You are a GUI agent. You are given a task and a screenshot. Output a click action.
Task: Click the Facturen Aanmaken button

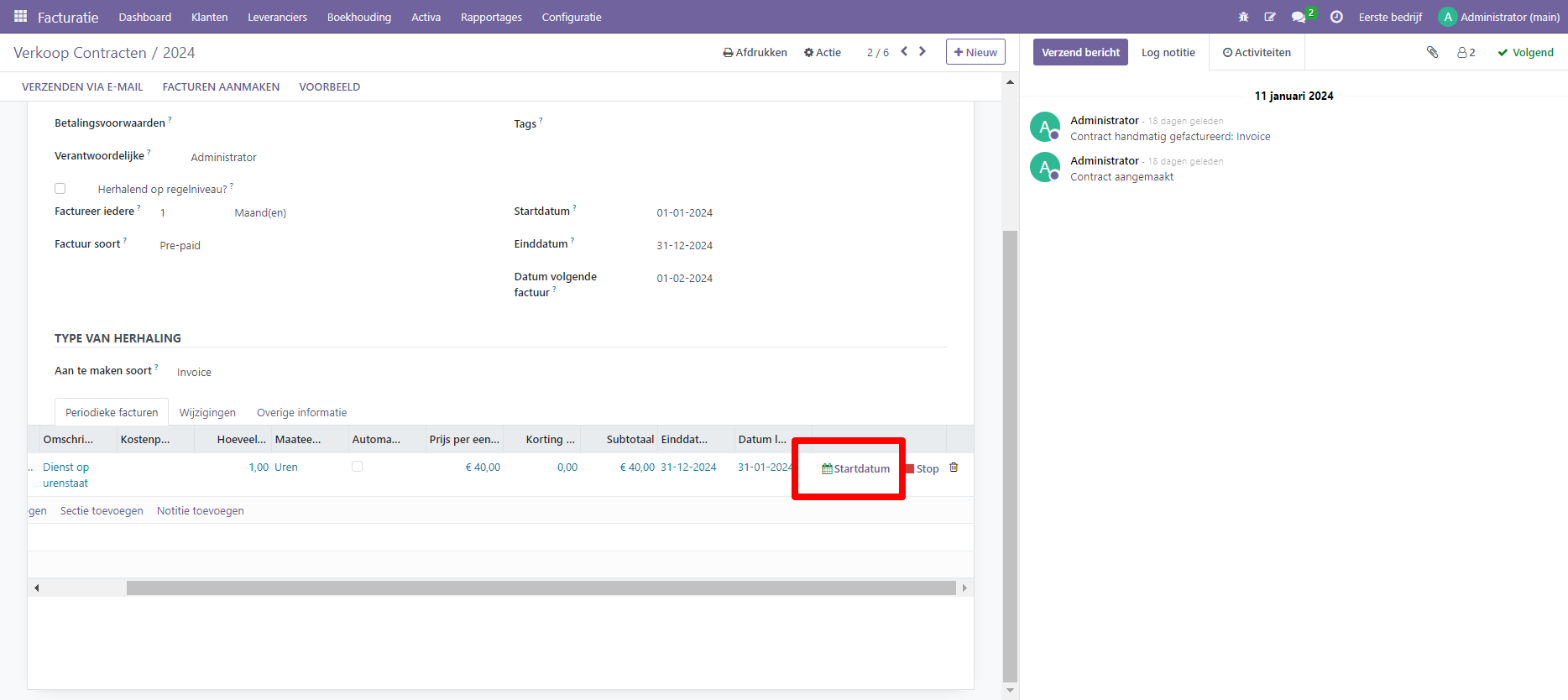(x=221, y=86)
